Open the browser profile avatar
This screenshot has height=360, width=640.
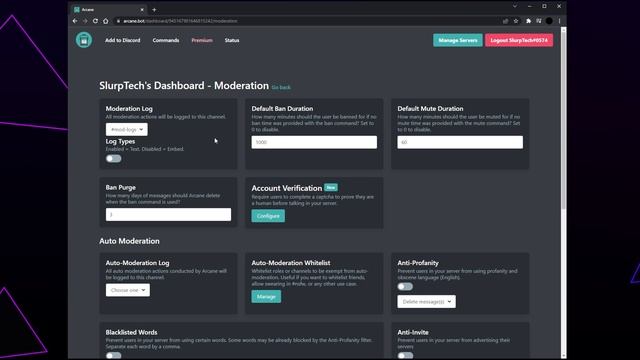click(x=549, y=21)
